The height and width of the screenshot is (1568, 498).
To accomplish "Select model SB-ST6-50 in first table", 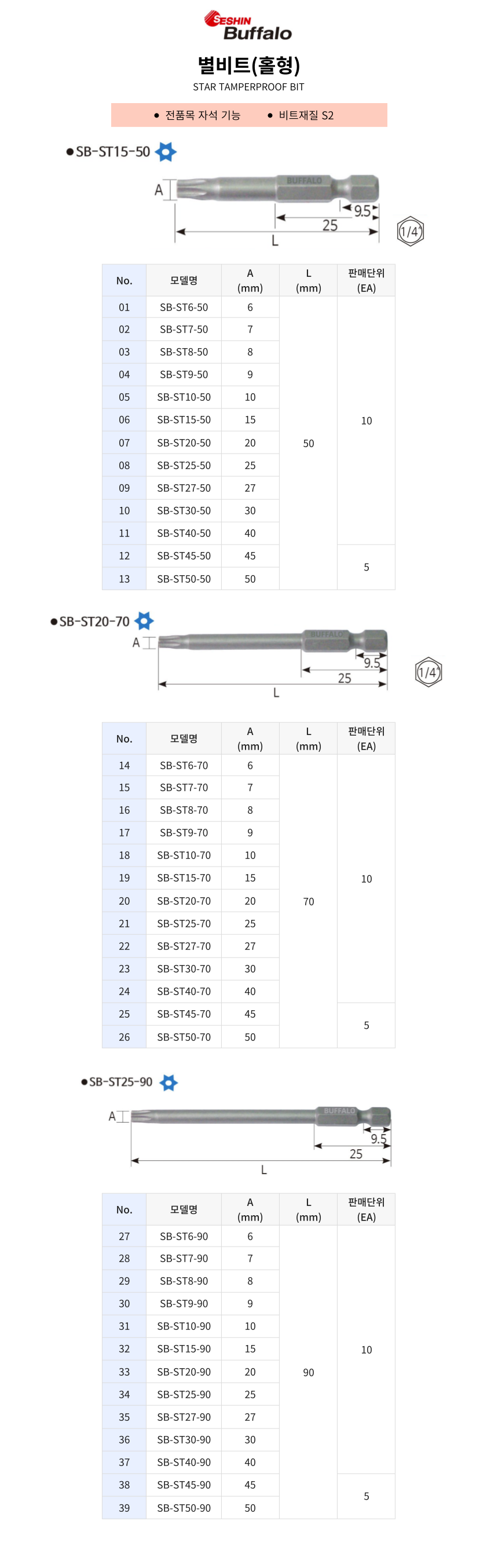I will click(183, 308).
